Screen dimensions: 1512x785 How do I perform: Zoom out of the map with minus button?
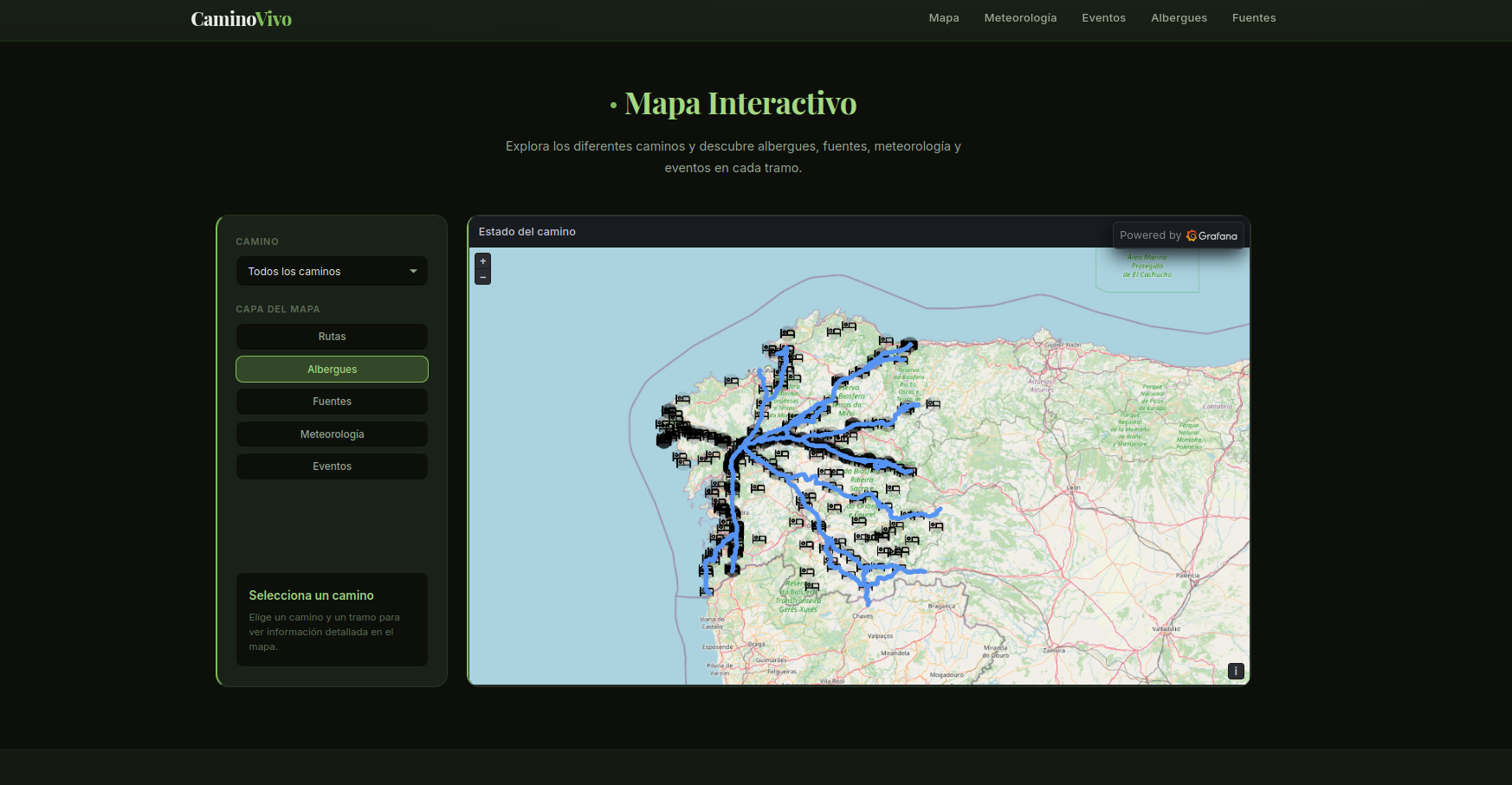point(483,277)
